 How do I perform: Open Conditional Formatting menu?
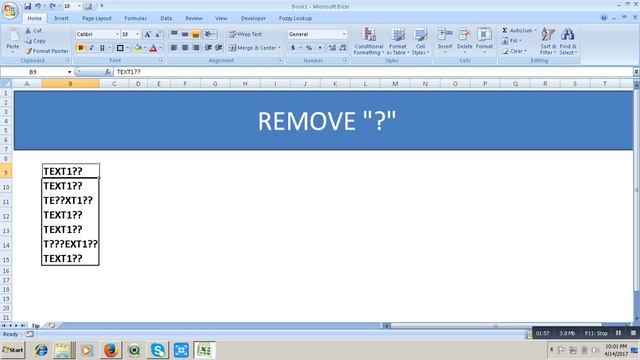click(369, 41)
